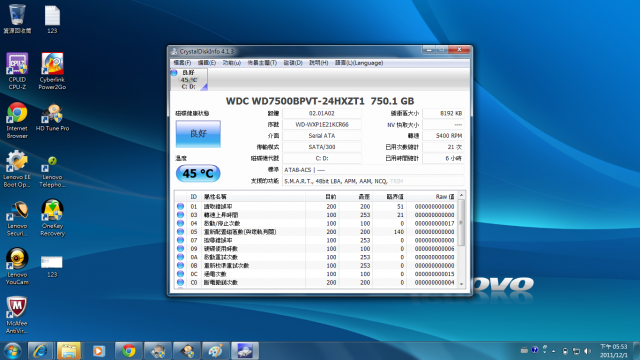Select the C: D: disk tab showing 45 °C

pyautogui.click(x=189, y=79)
